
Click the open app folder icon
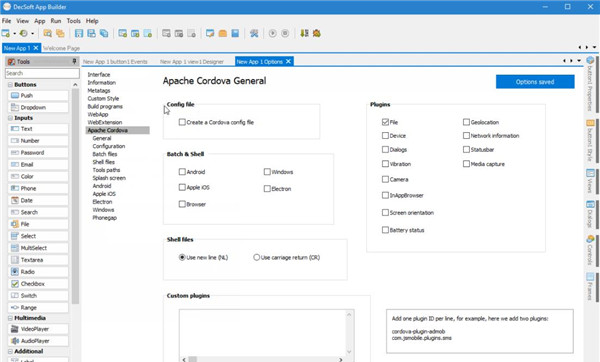click(x=47, y=34)
